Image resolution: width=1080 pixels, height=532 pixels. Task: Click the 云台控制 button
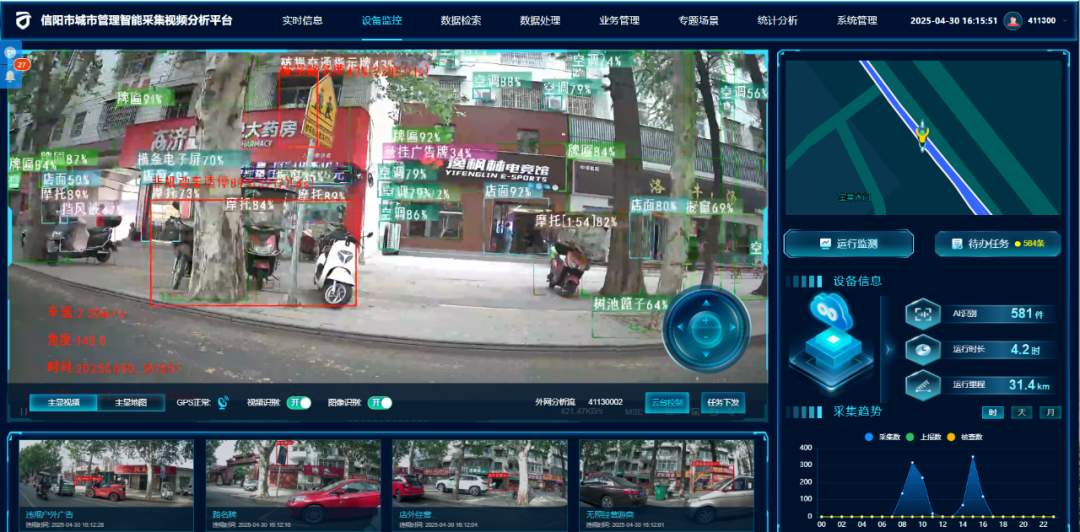pos(667,402)
